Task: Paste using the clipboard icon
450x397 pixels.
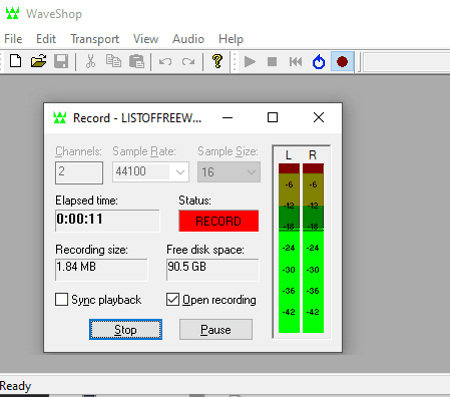Action: tap(136, 61)
